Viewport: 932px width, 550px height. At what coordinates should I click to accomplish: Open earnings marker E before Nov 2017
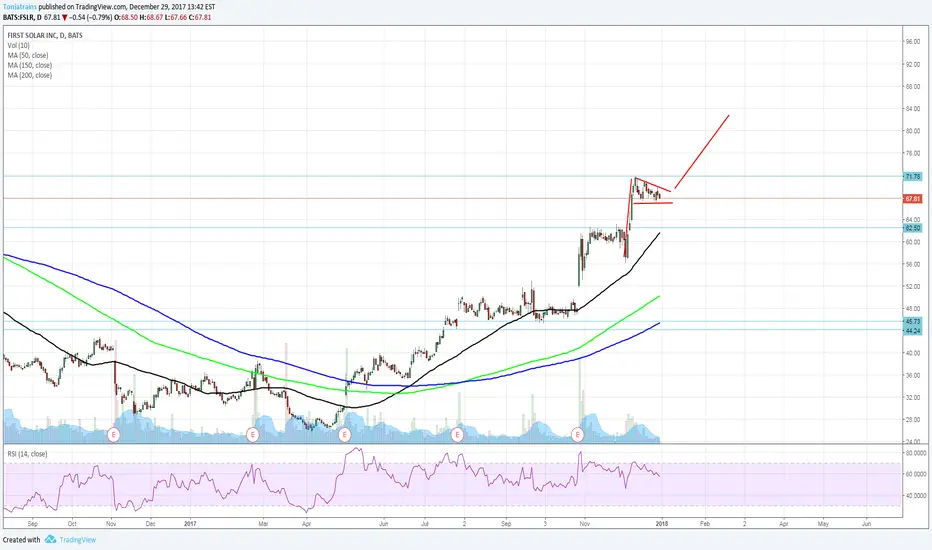(x=578, y=435)
